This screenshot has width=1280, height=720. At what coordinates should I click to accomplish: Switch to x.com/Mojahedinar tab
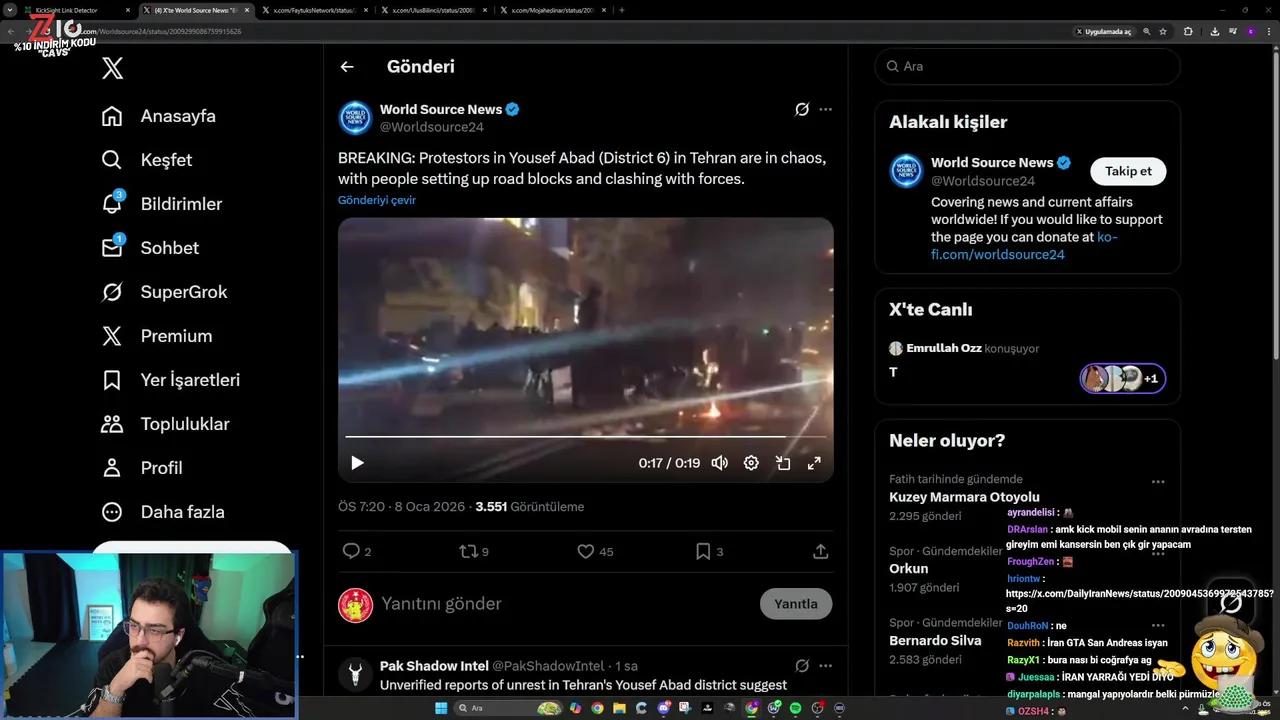click(x=552, y=10)
